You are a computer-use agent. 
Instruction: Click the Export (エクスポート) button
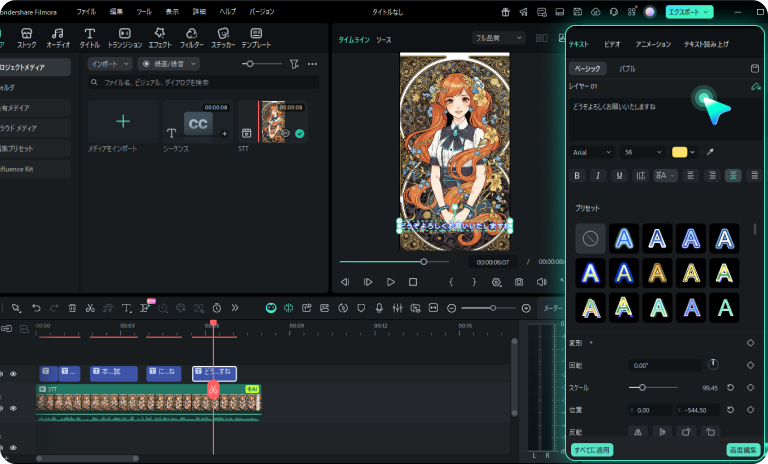[x=688, y=11]
